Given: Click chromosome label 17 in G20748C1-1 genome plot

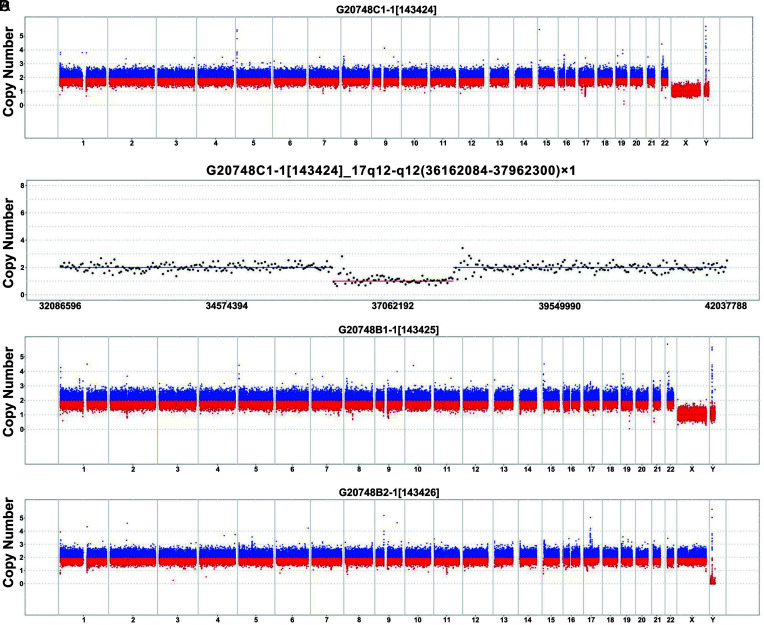Looking at the screenshot, I should (586, 143).
